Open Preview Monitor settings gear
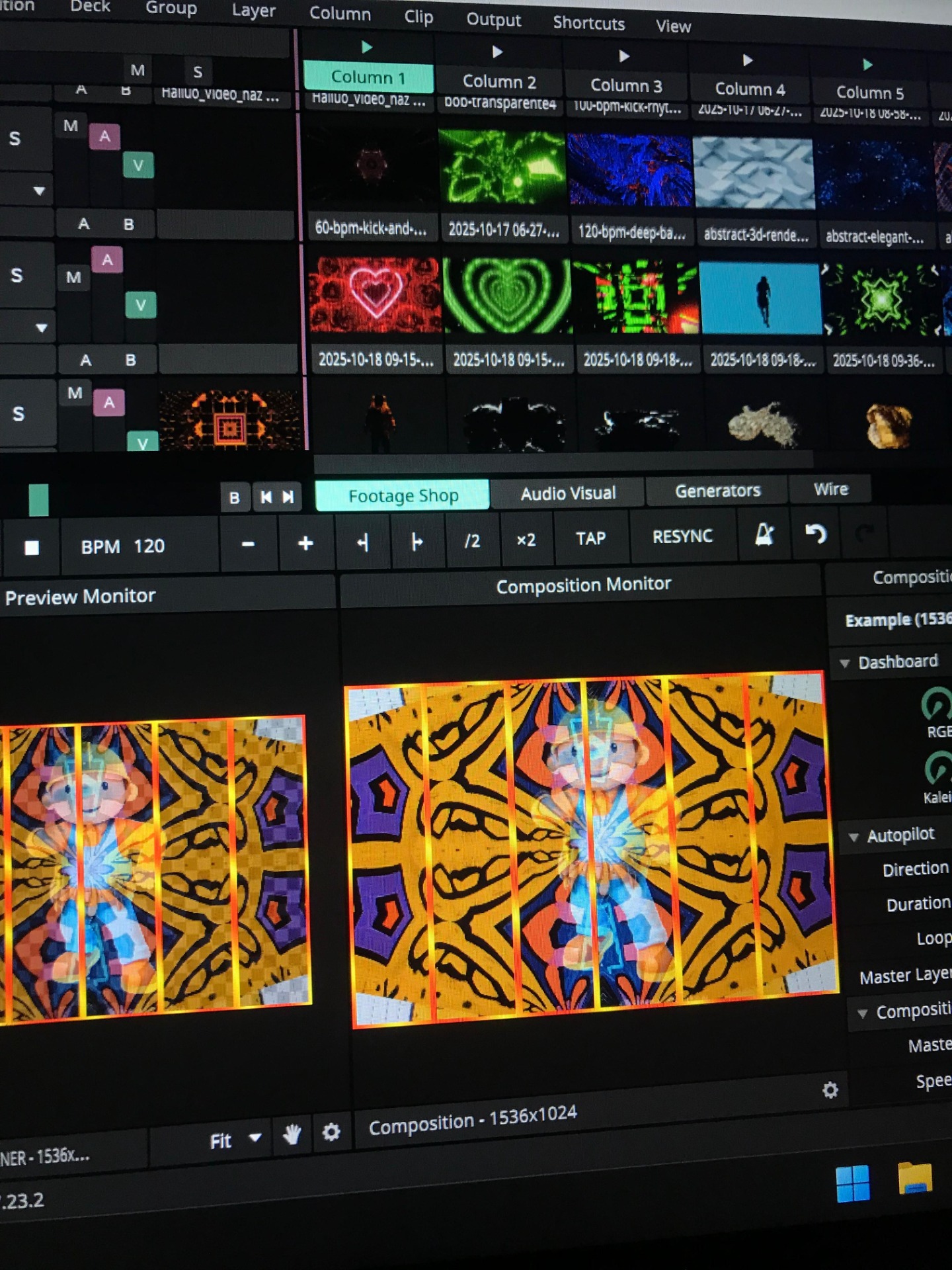Viewport: 952px width, 1270px height. tap(331, 1132)
